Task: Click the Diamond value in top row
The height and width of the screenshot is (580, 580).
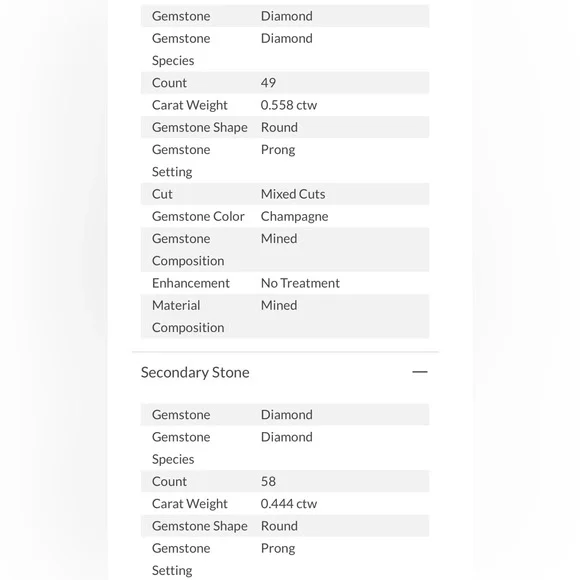Action: tap(287, 16)
